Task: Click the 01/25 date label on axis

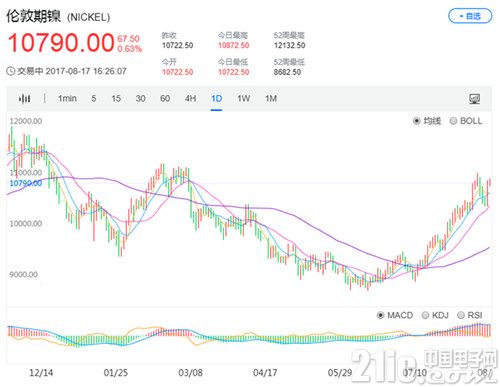Action: tap(116, 373)
